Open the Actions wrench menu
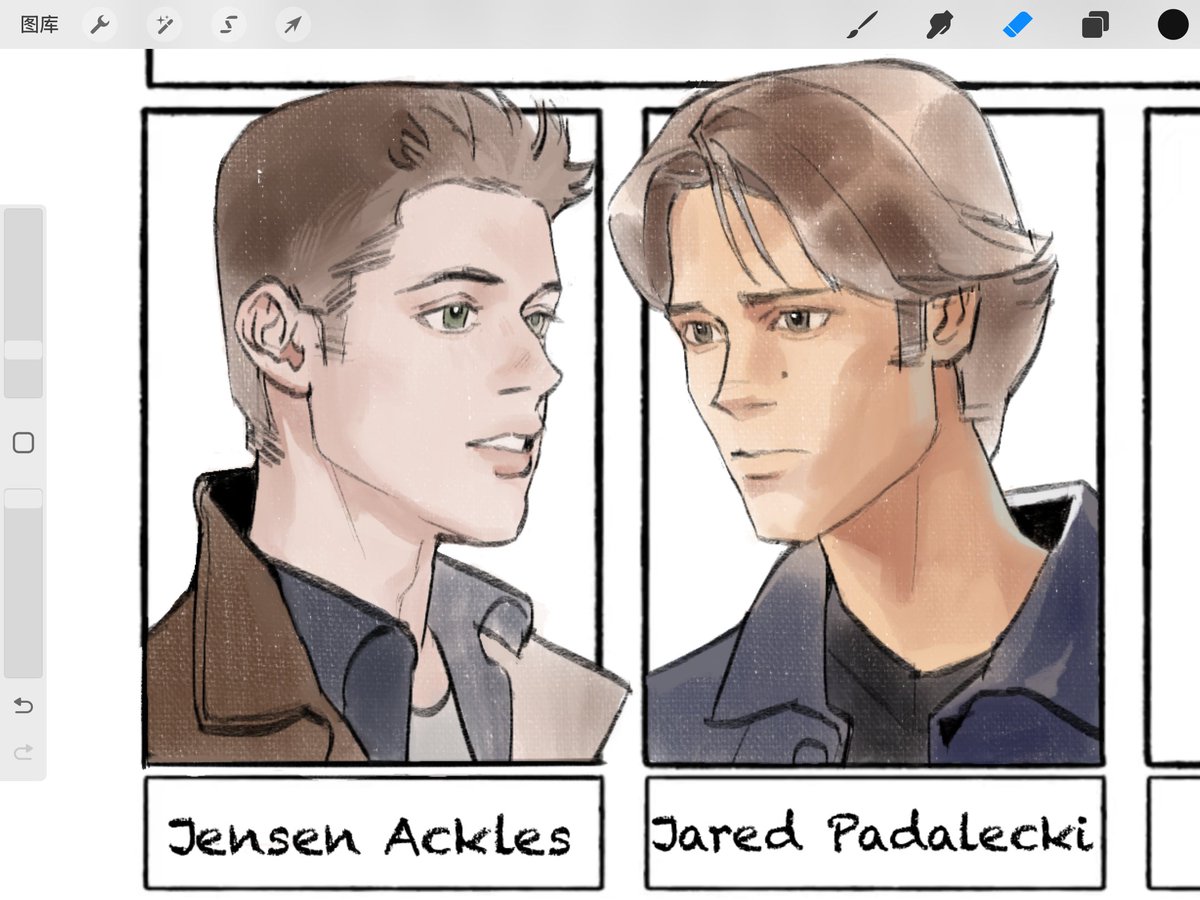The width and height of the screenshot is (1200, 900). [x=99, y=25]
